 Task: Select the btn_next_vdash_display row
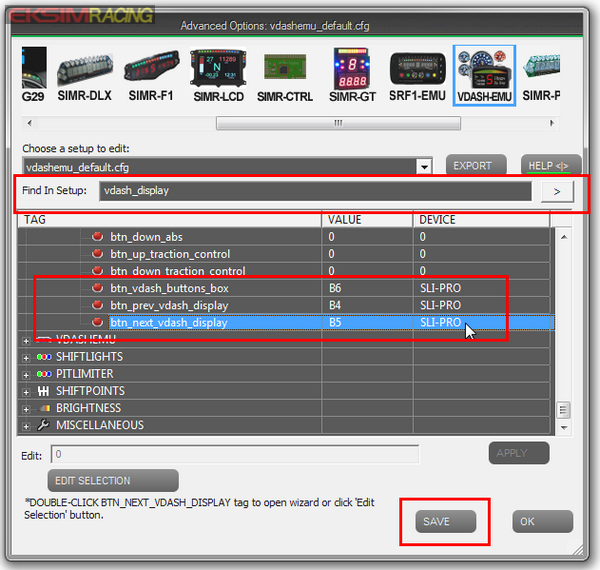[286, 322]
